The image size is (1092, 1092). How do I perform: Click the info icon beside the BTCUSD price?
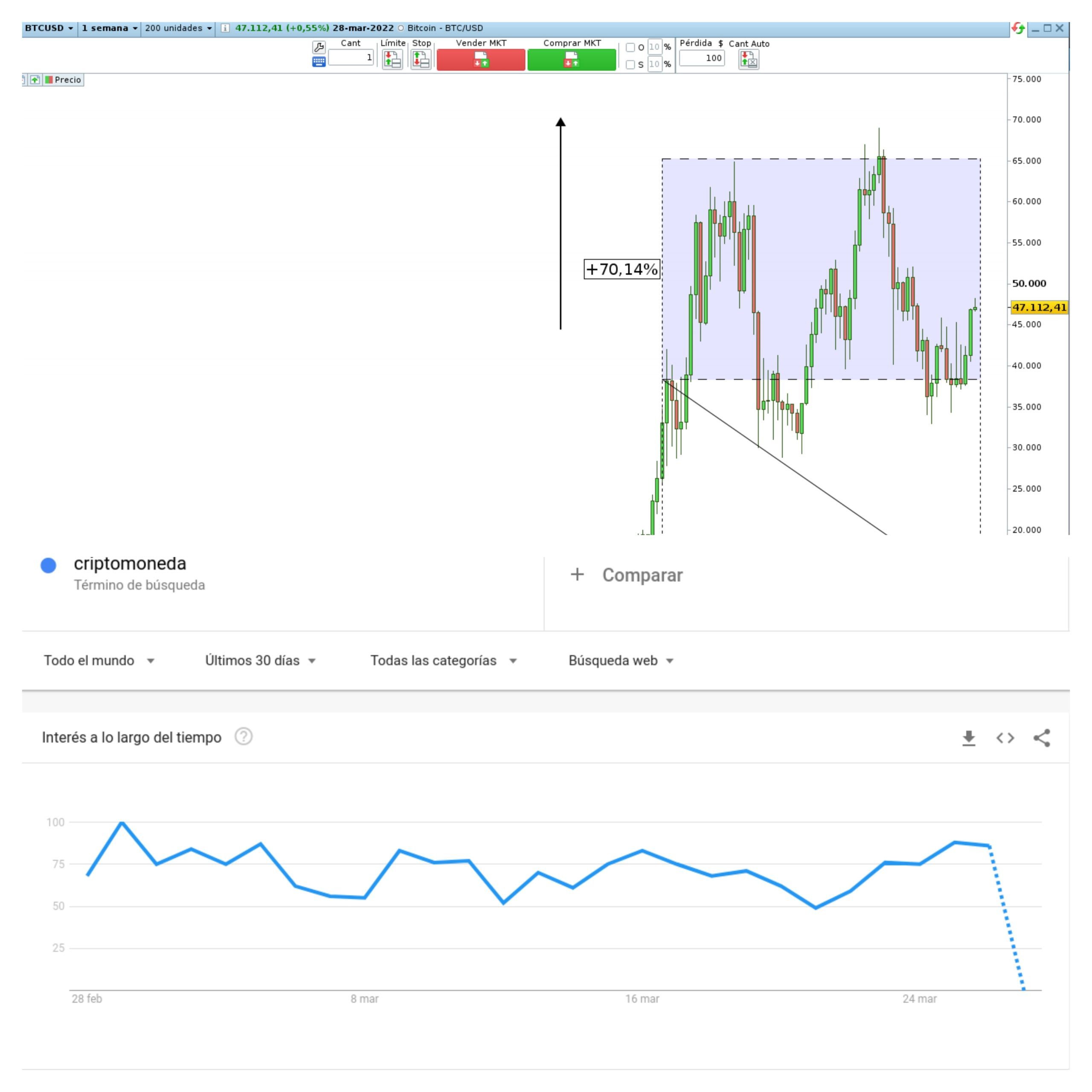[x=226, y=28]
